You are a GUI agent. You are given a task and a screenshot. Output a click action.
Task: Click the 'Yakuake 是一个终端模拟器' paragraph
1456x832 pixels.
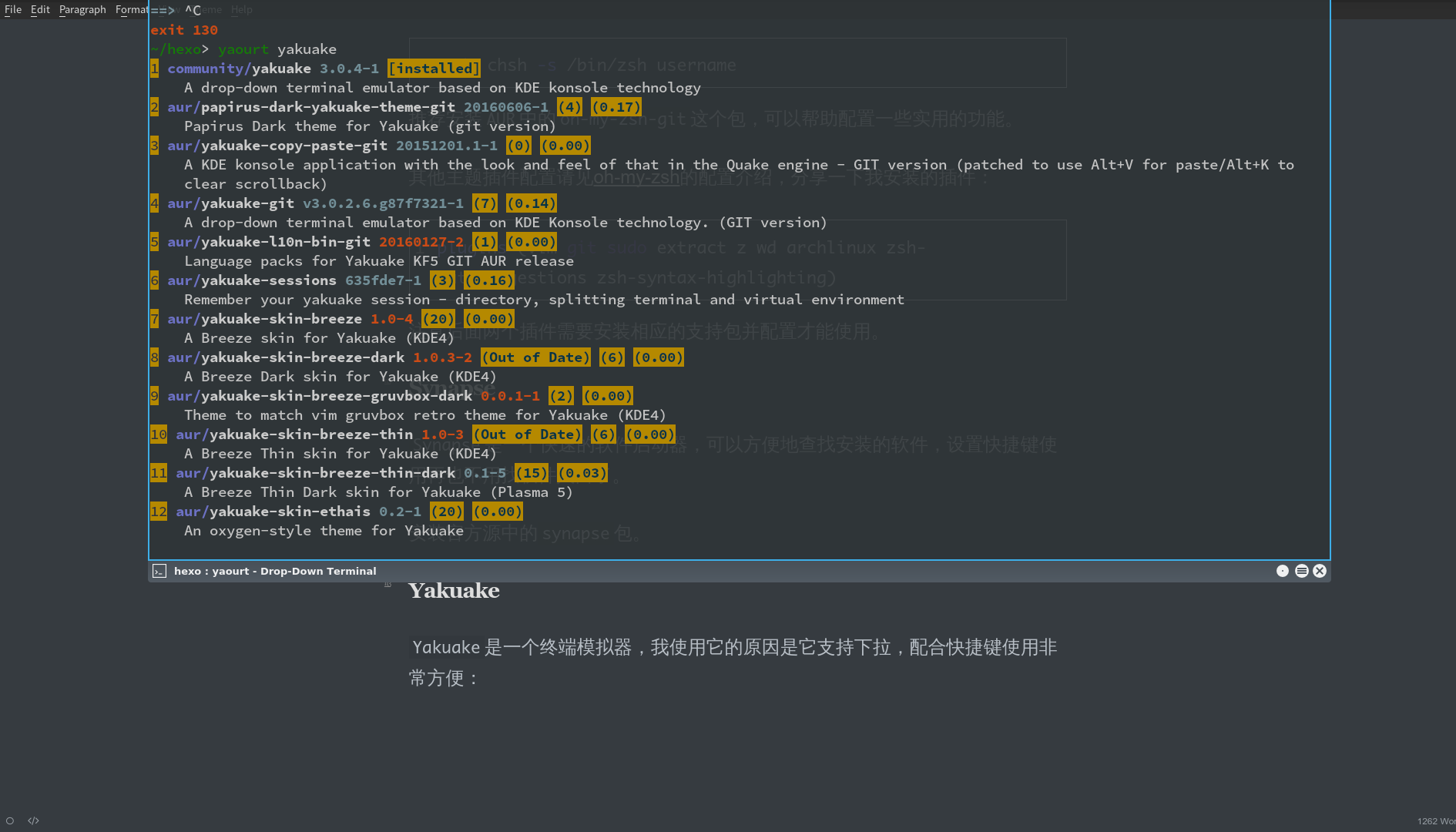[733, 663]
